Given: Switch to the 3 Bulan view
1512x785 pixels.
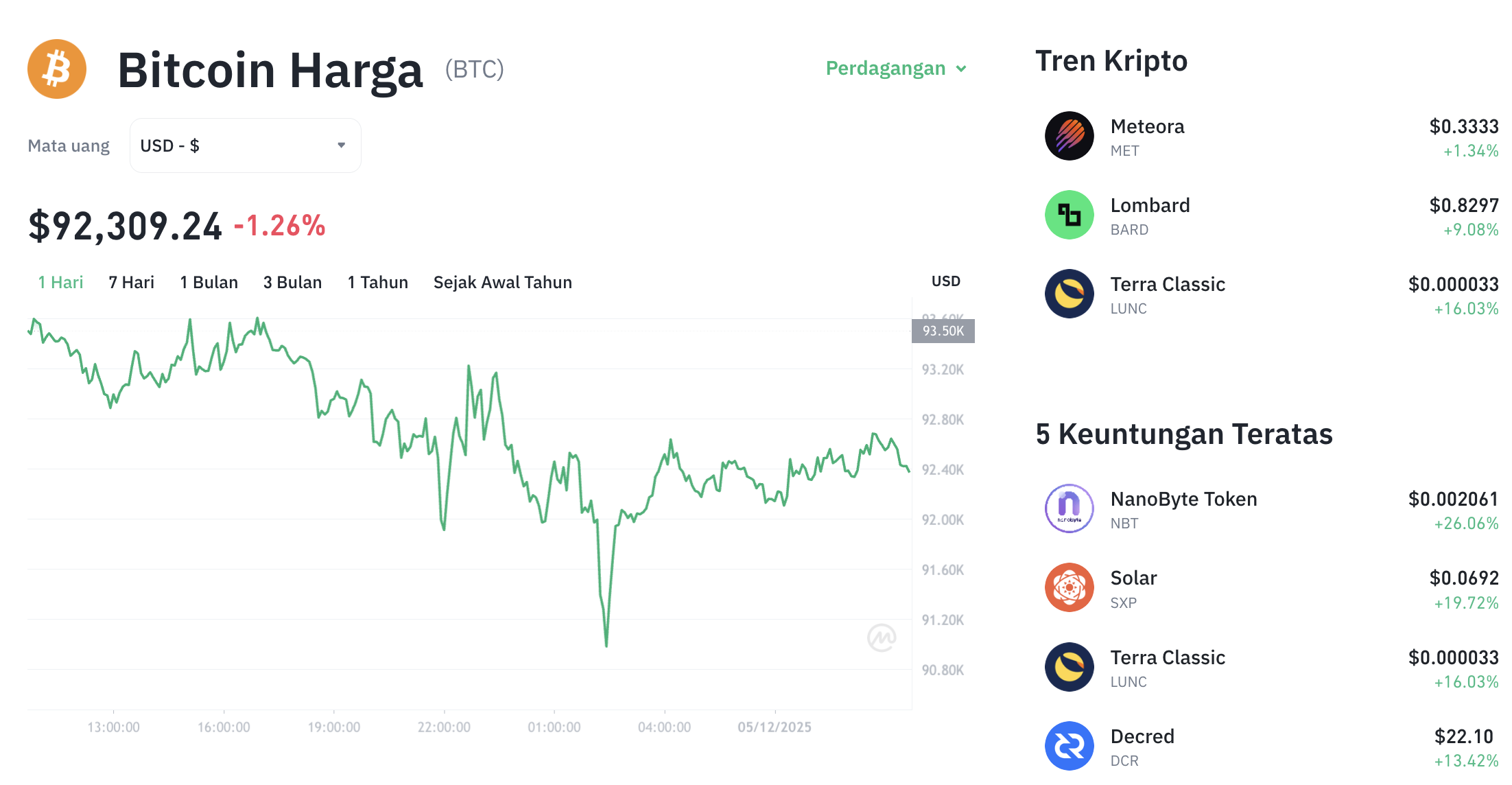Looking at the screenshot, I should (292, 282).
